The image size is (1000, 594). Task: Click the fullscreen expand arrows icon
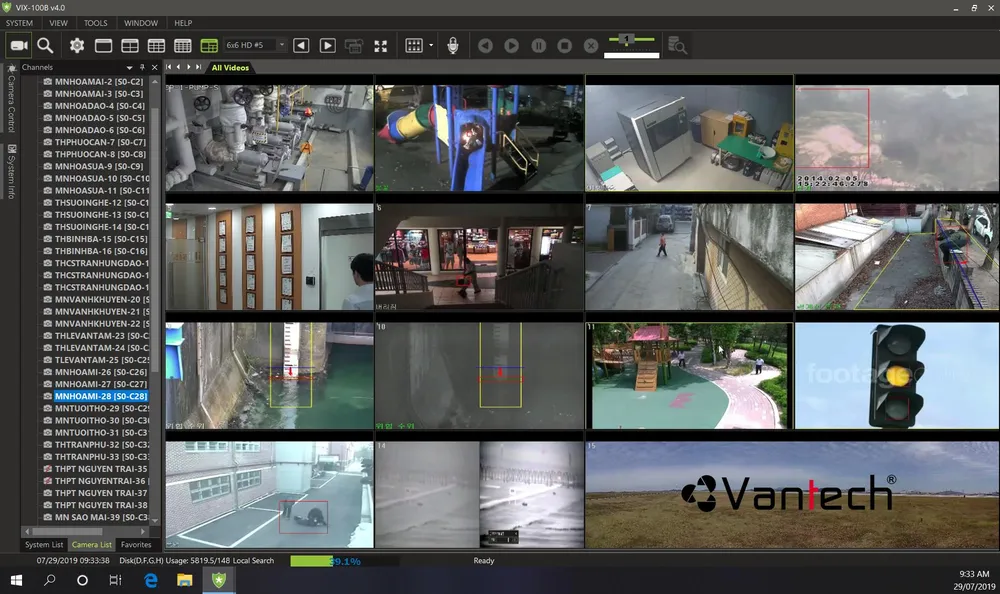[380, 45]
